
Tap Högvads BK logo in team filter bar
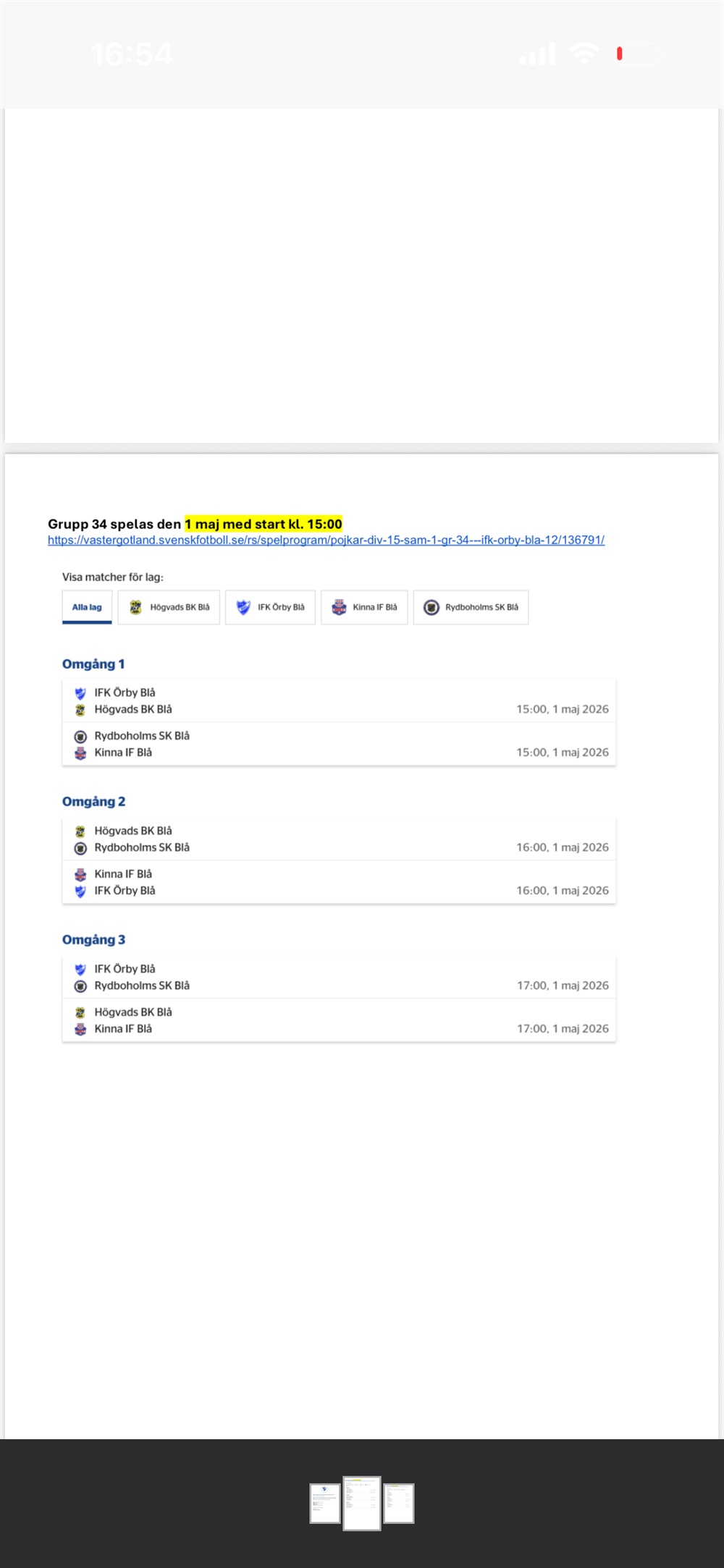coord(135,607)
